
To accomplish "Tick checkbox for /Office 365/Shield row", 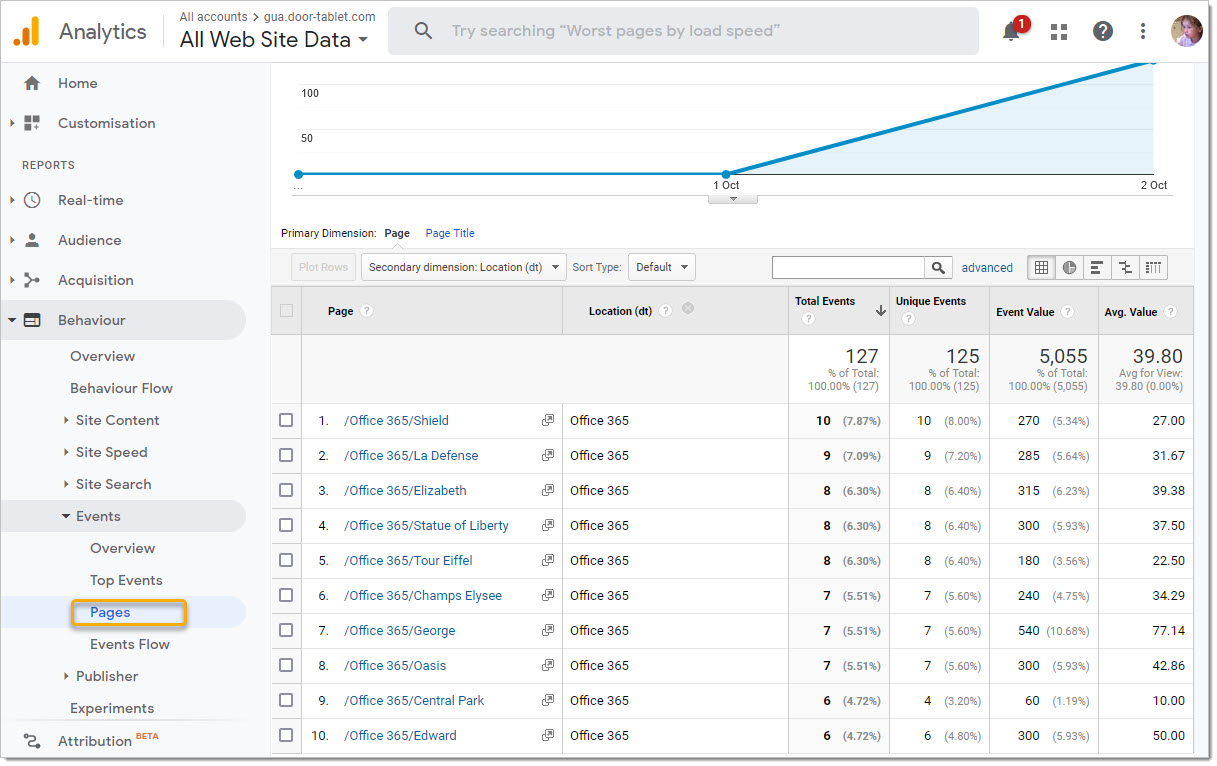I will [x=286, y=421].
